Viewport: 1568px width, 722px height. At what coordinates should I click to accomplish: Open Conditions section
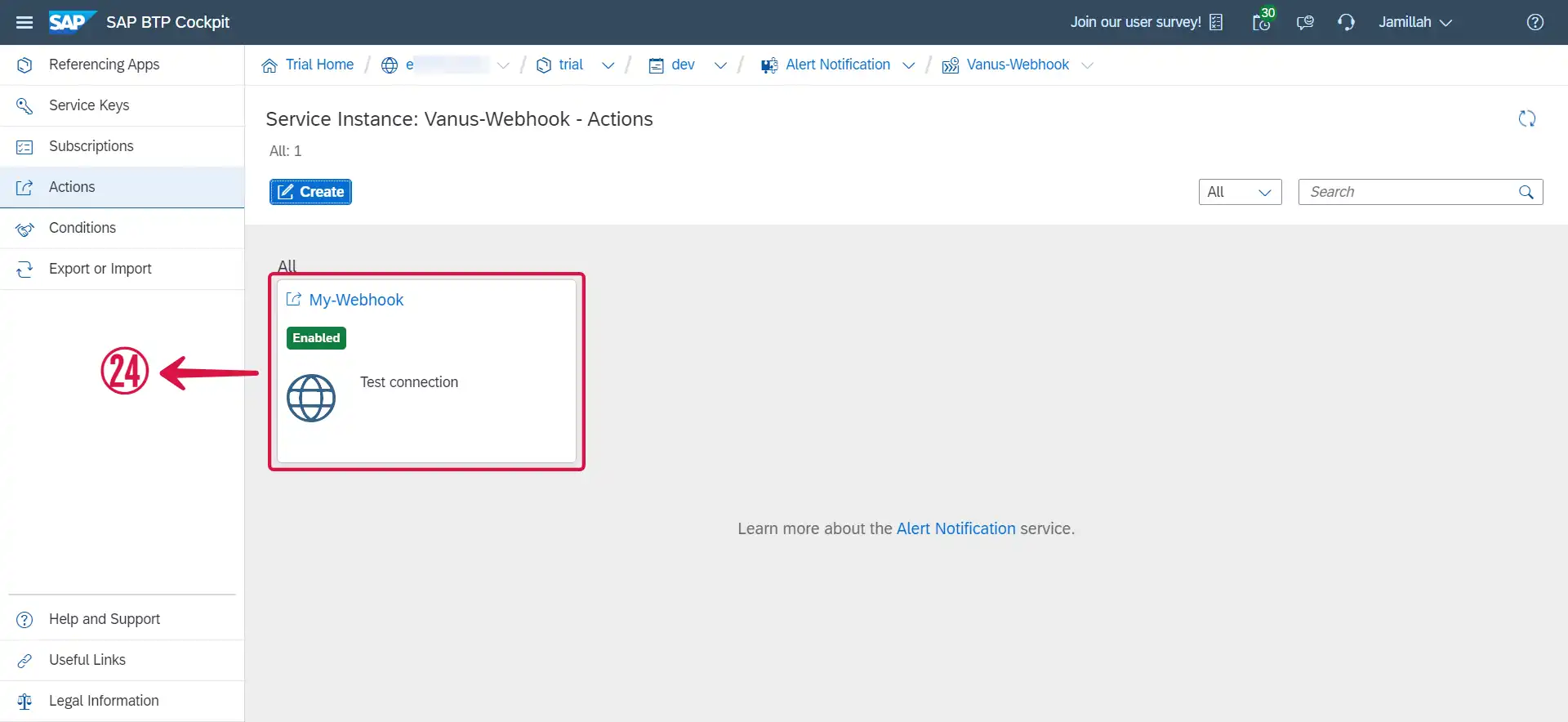tap(122, 228)
